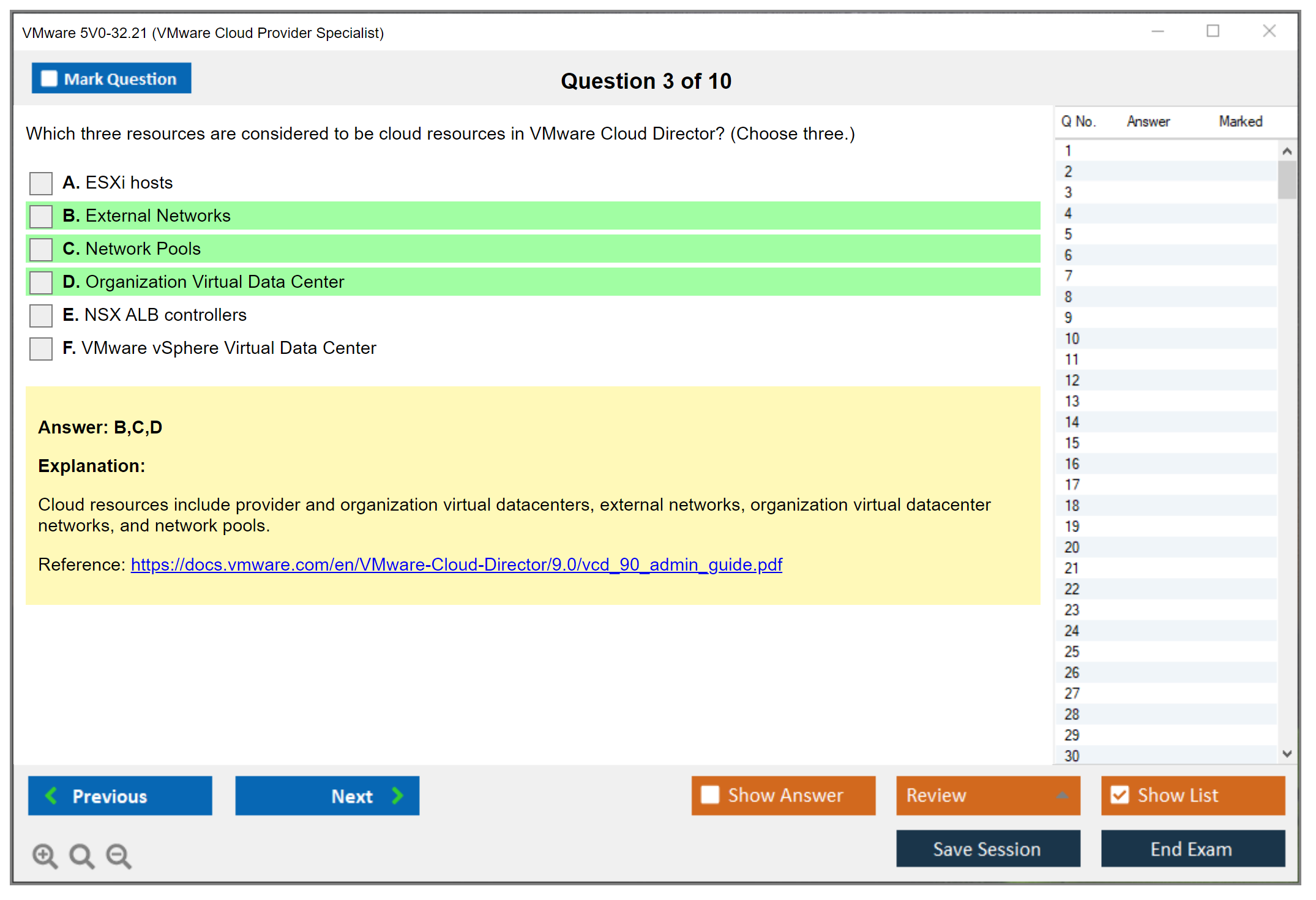The height and width of the screenshot is (900, 1316).
Task: Close the VMware exam window
Action: click(x=1269, y=31)
